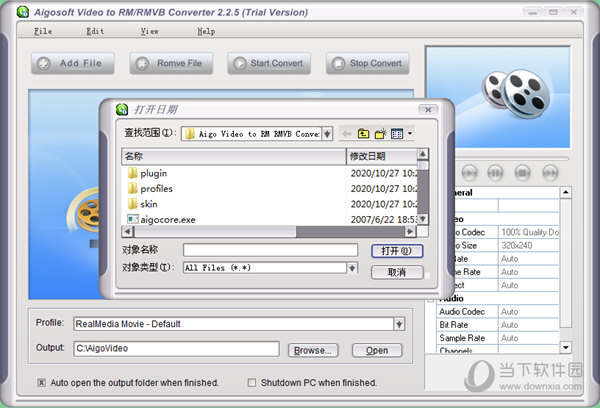The width and height of the screenshot is (600, 408).
Task: Click horizontal scroll left arrow in dialog
Action: pos(127,231)
